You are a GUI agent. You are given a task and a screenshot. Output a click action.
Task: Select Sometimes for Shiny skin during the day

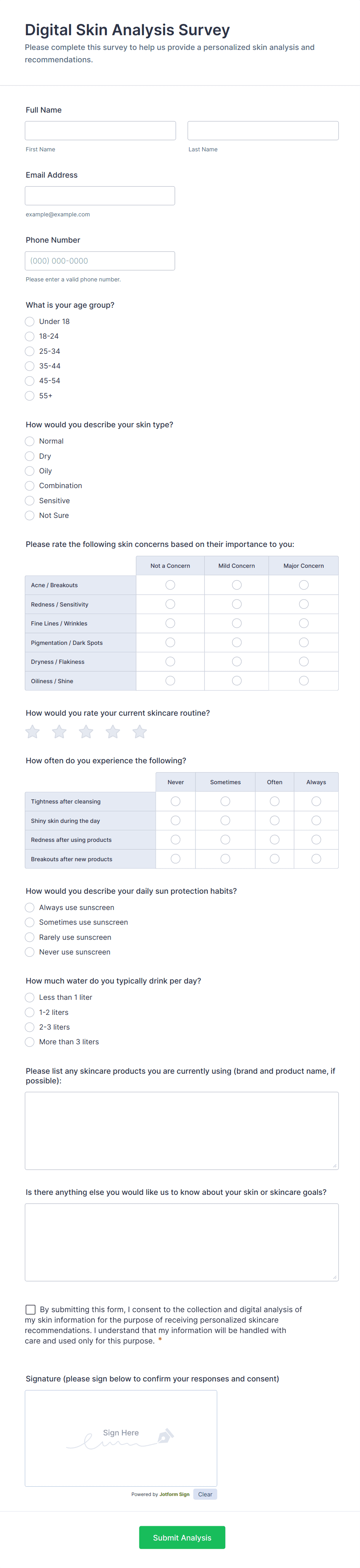coord(225,821)
